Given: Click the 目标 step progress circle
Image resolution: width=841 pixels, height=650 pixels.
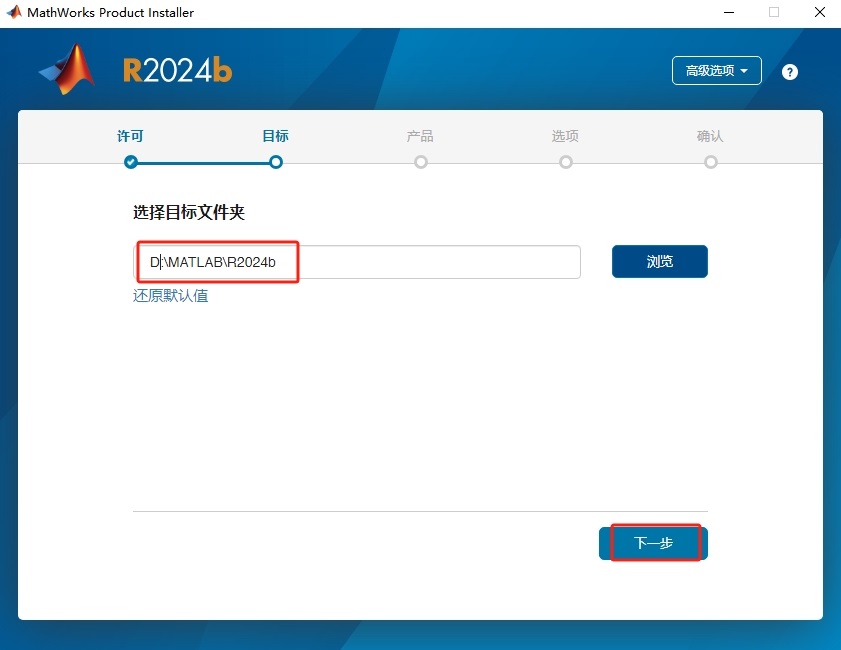Looking at the screenshot, I should (276, 162).
